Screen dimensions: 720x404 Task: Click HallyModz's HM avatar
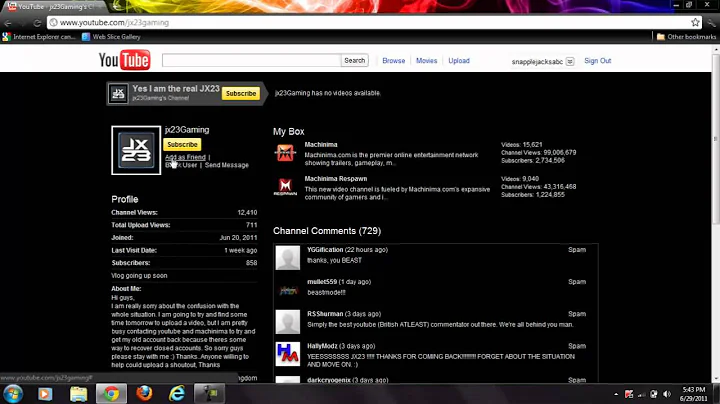tap(287, 354)
